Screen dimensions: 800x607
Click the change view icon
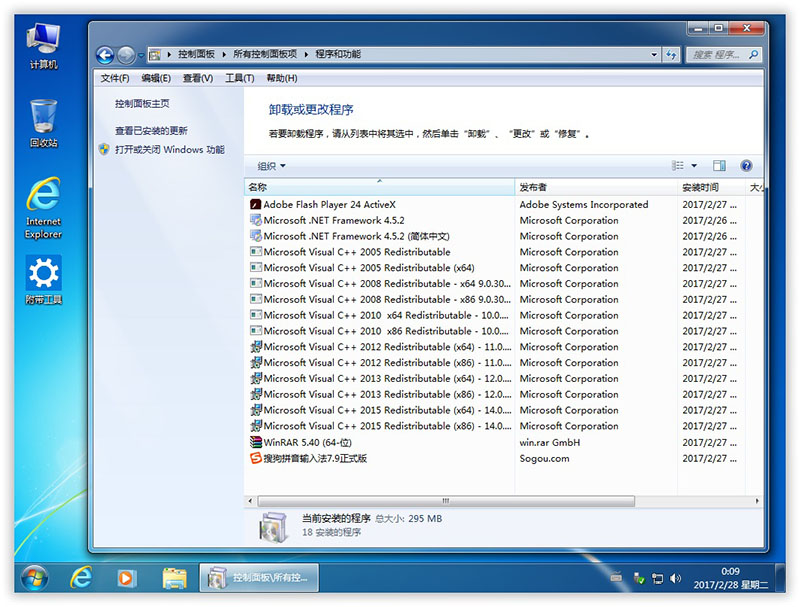(678, 166)
